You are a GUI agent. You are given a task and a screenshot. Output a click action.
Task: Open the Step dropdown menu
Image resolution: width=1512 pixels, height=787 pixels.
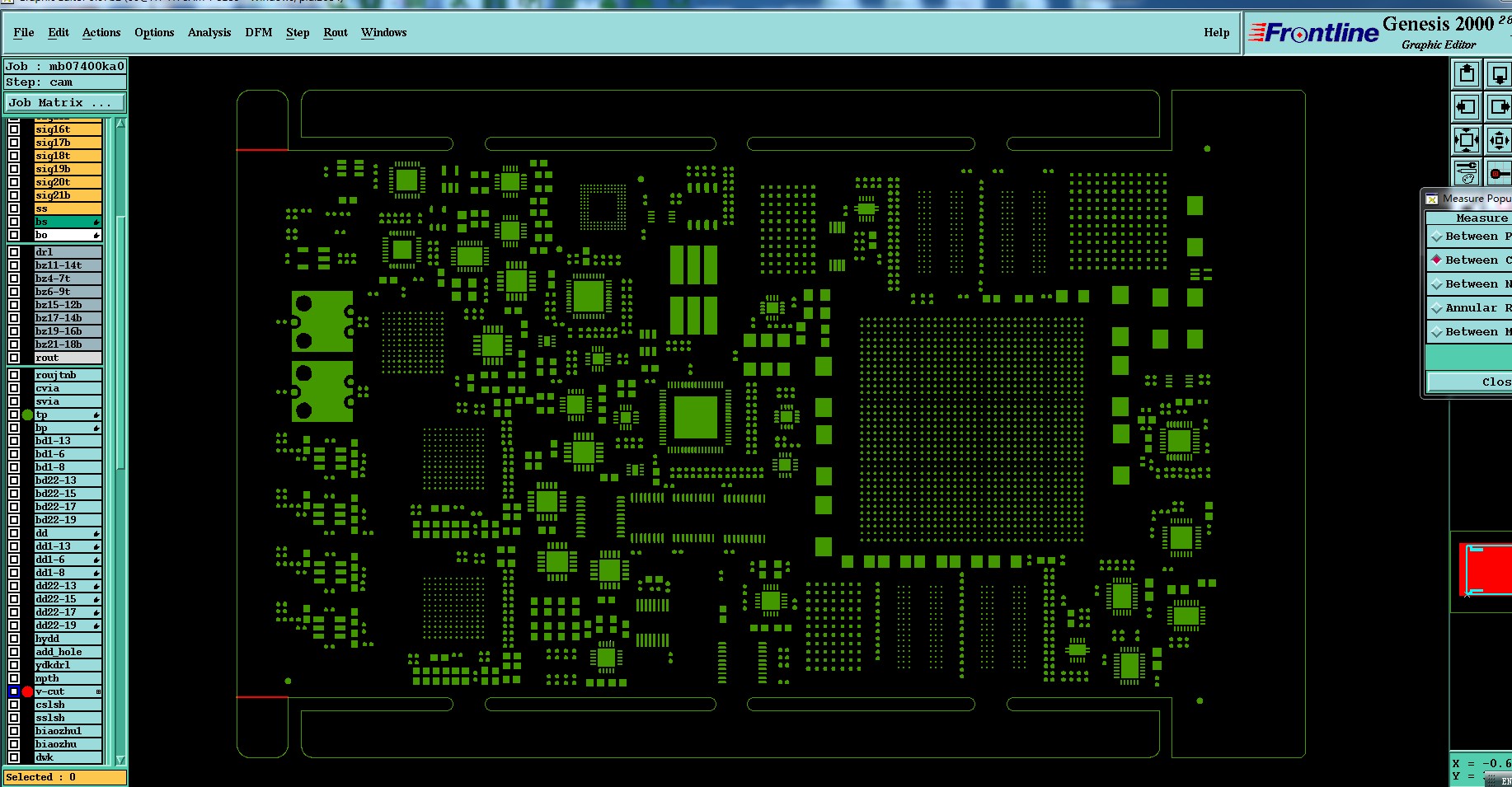(x=298, y=32)
